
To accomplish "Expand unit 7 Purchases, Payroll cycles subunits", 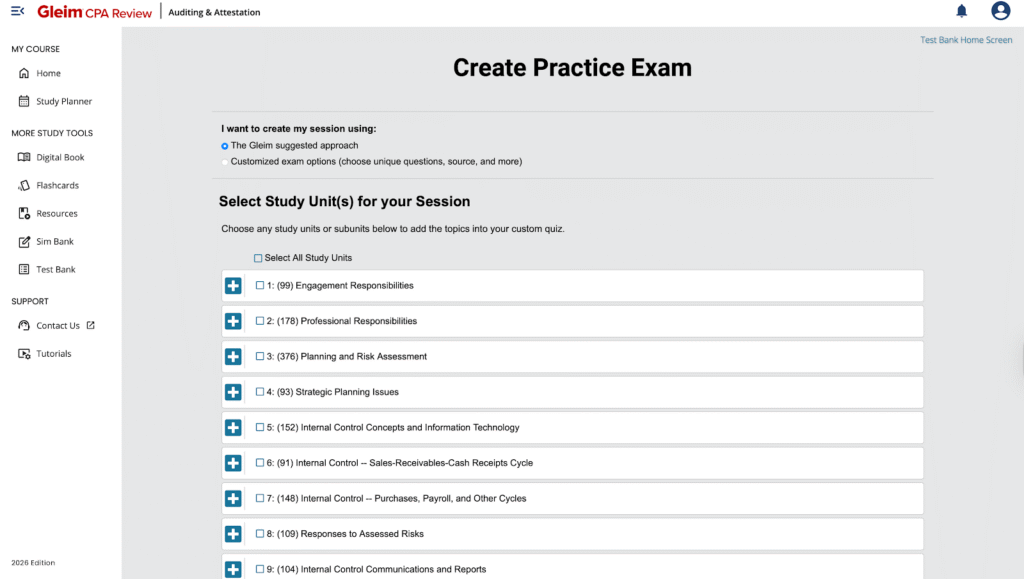I will pyautogui.click(x=233, y=498).
